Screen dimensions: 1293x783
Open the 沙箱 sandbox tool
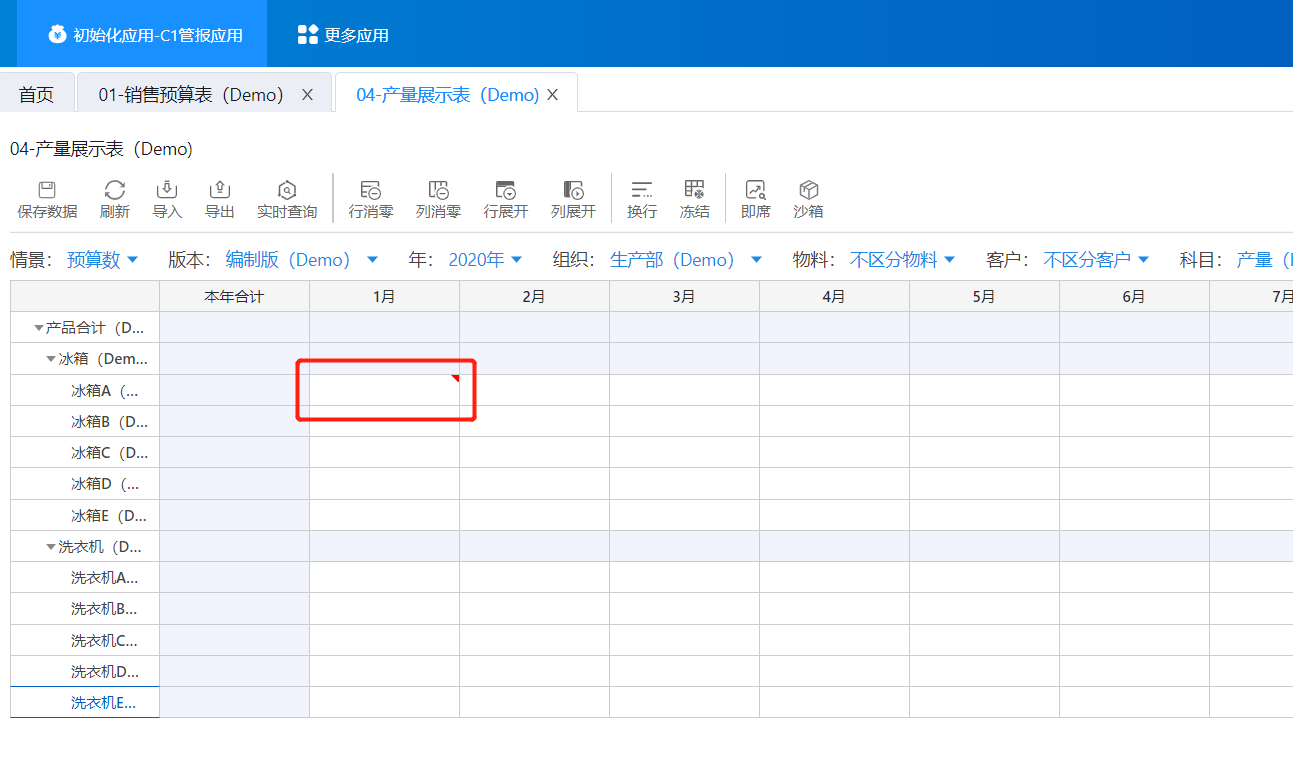pyautogui.click(x=808, y=190)
